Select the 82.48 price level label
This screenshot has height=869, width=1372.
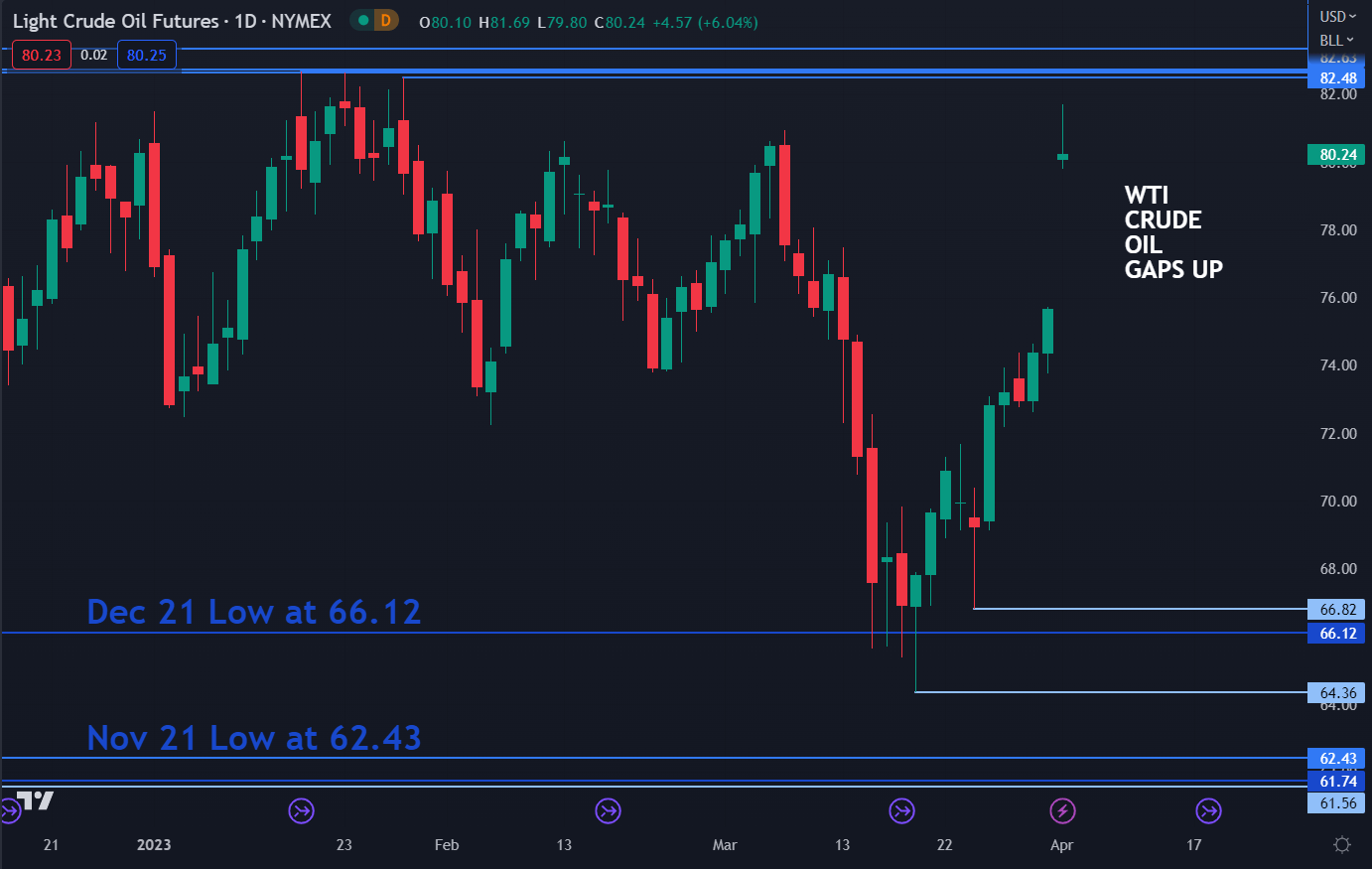tap(1336, 78)
